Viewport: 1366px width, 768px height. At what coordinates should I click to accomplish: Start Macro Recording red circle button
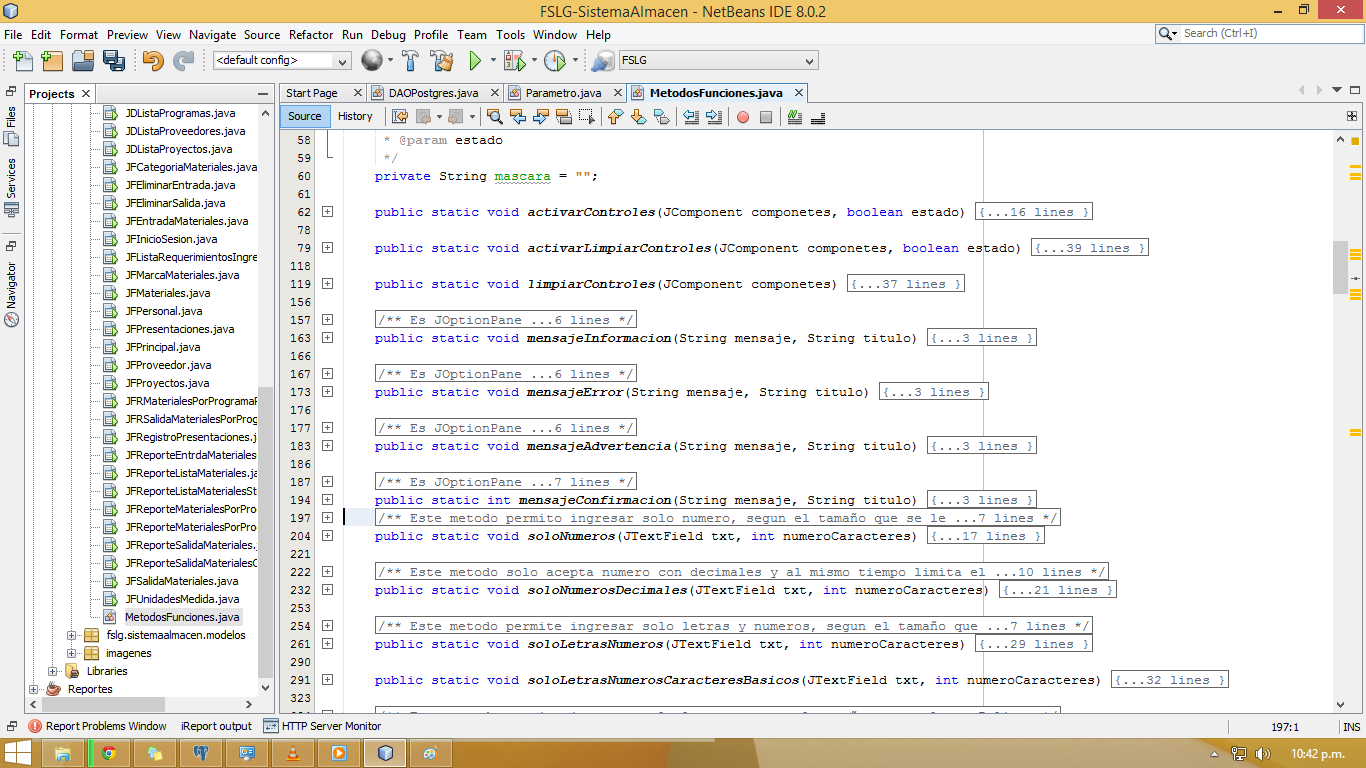point(743,116)
